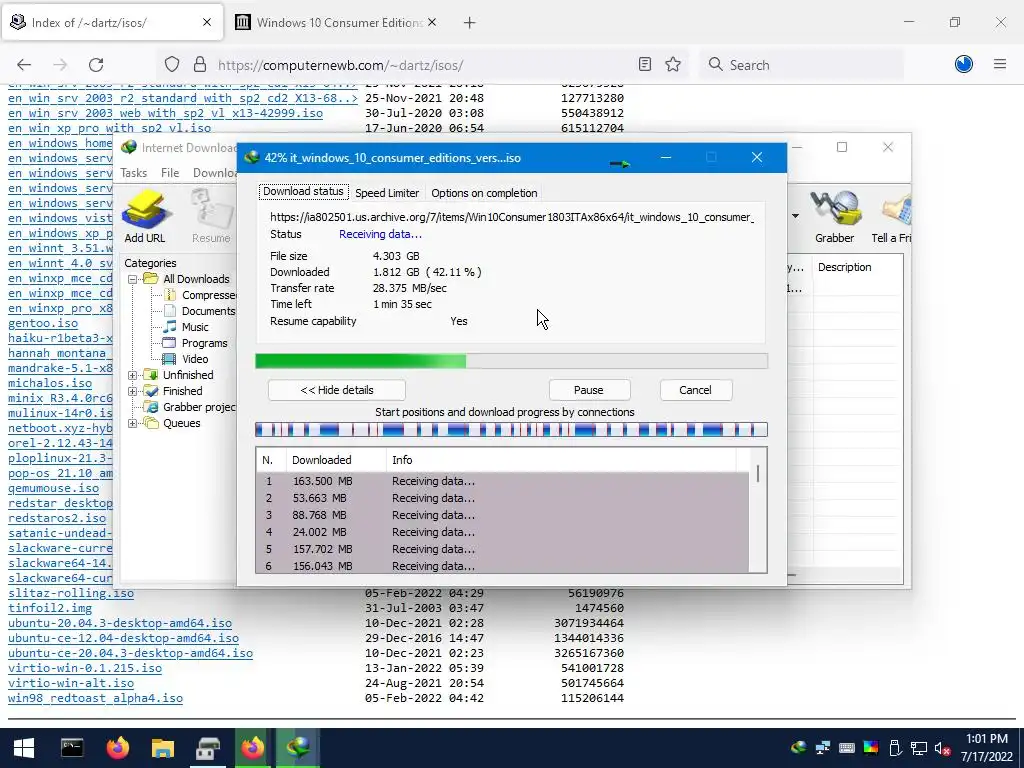
Task: Click the Tell a Friend icon
Action: click(x=892, y=216)
